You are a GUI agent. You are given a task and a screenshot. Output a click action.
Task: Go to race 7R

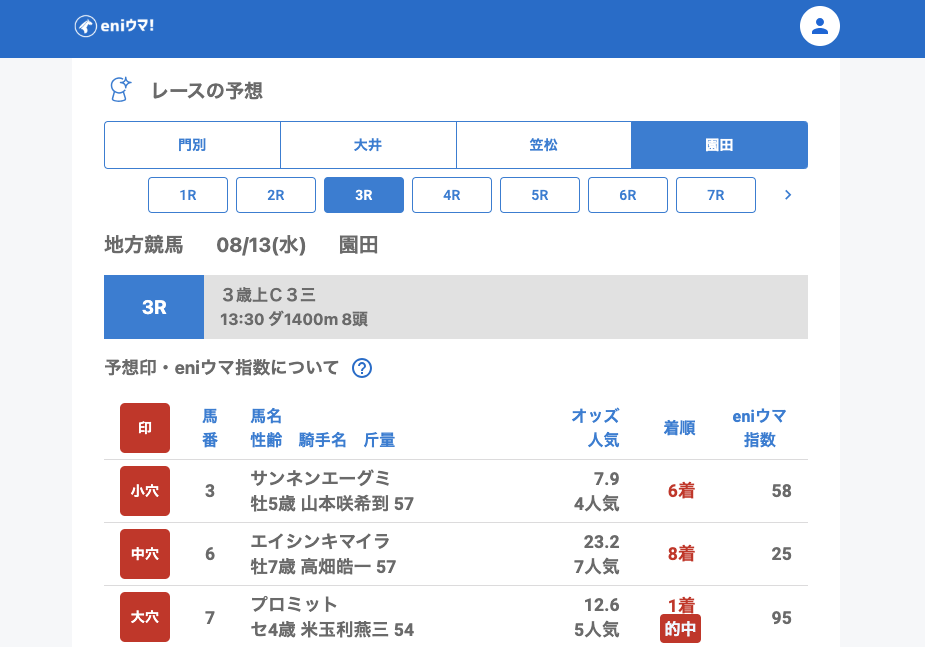716,195
